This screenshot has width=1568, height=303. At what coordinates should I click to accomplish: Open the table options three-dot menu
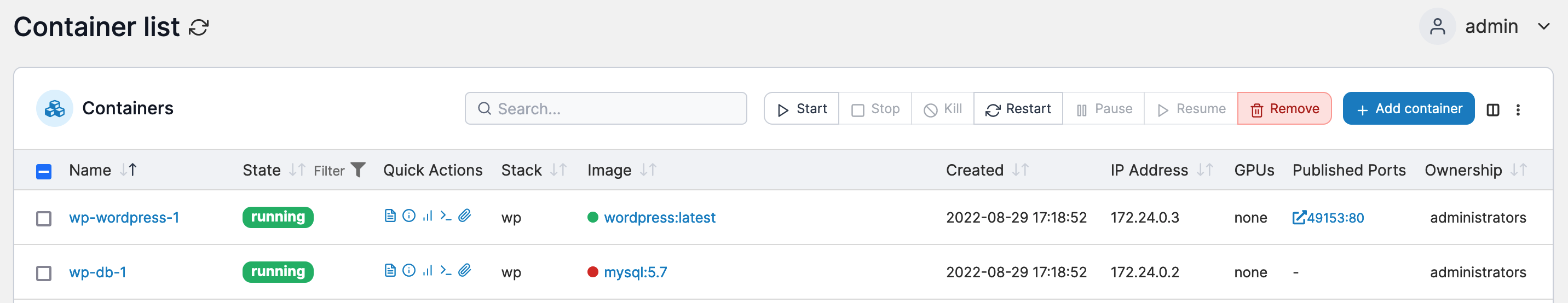(x=1518, y=109)
